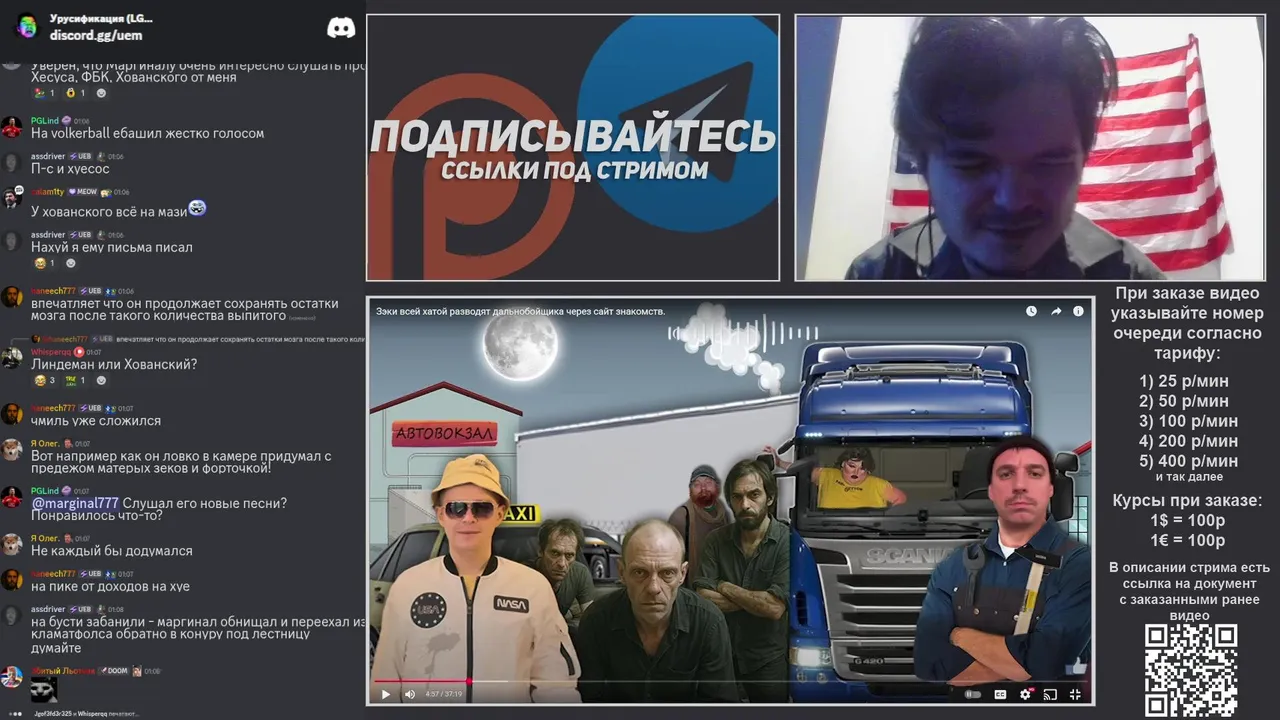Click the play button in the video player

click(386, 694)
